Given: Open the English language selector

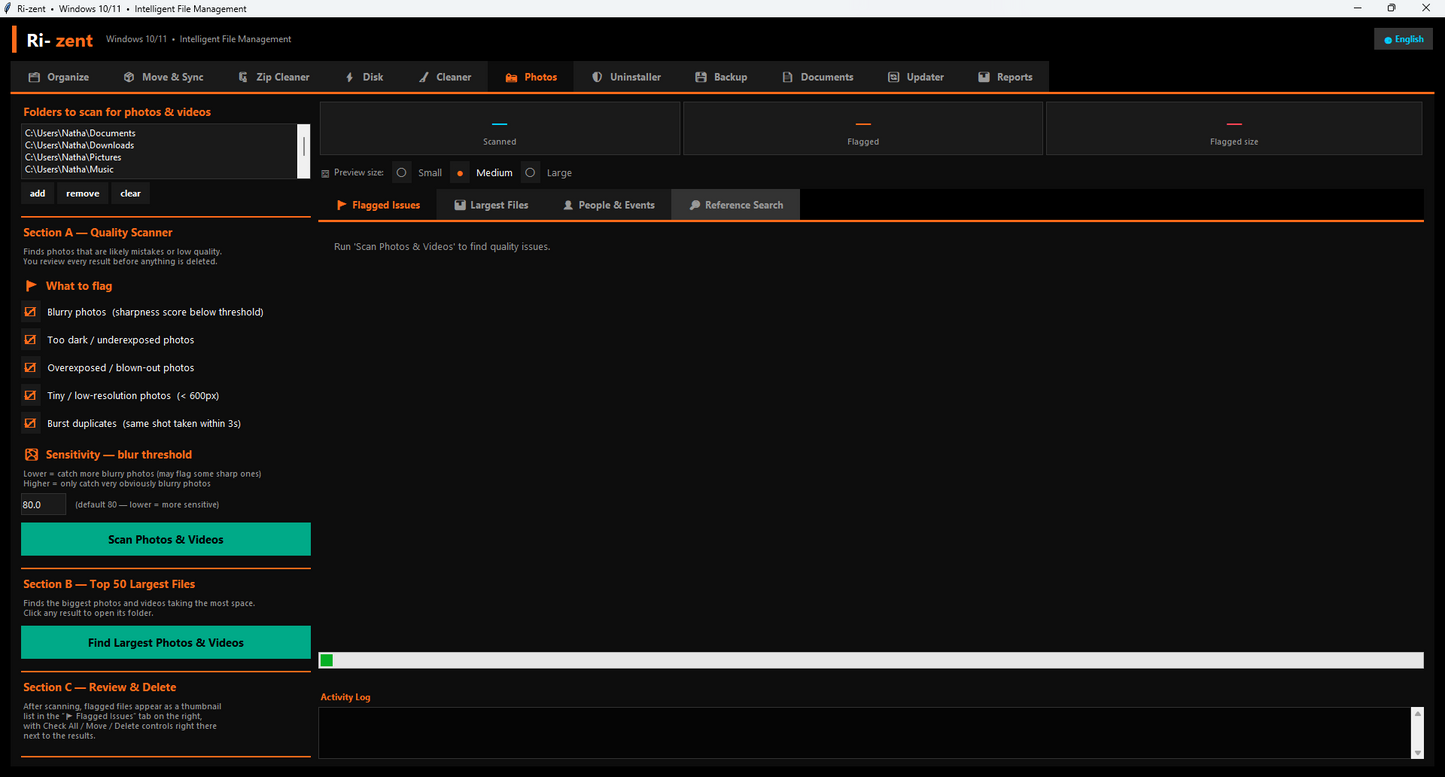Looking at the screenshot, I should (x=1403, y=39).
